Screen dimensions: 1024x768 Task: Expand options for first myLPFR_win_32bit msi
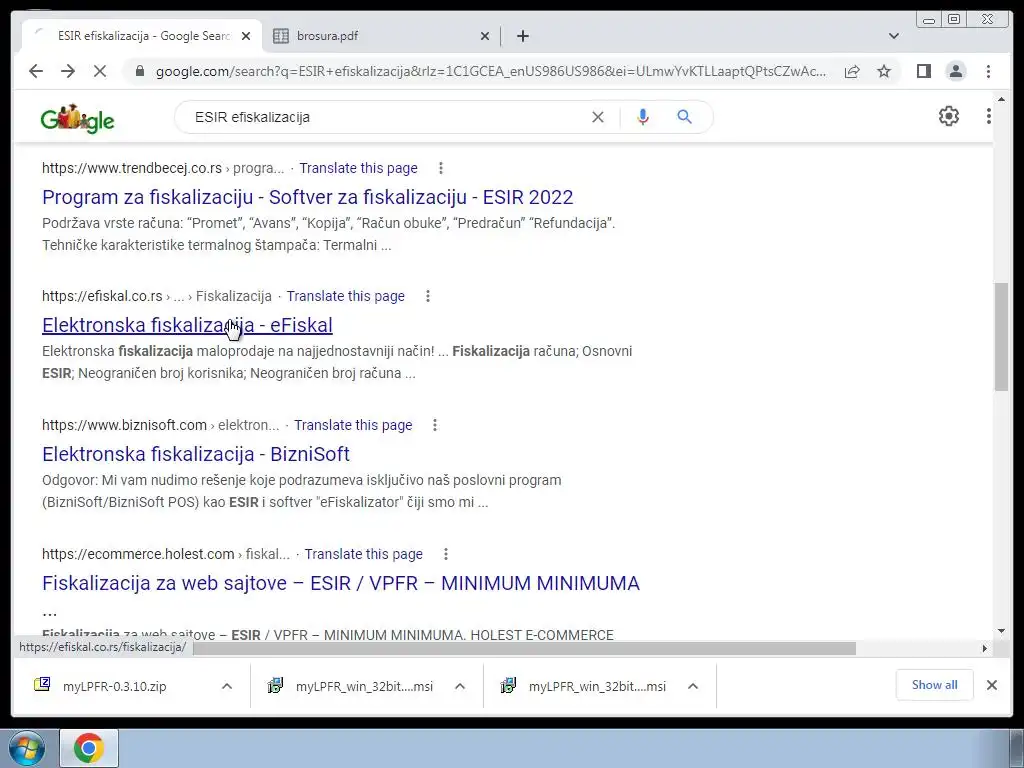460,686
